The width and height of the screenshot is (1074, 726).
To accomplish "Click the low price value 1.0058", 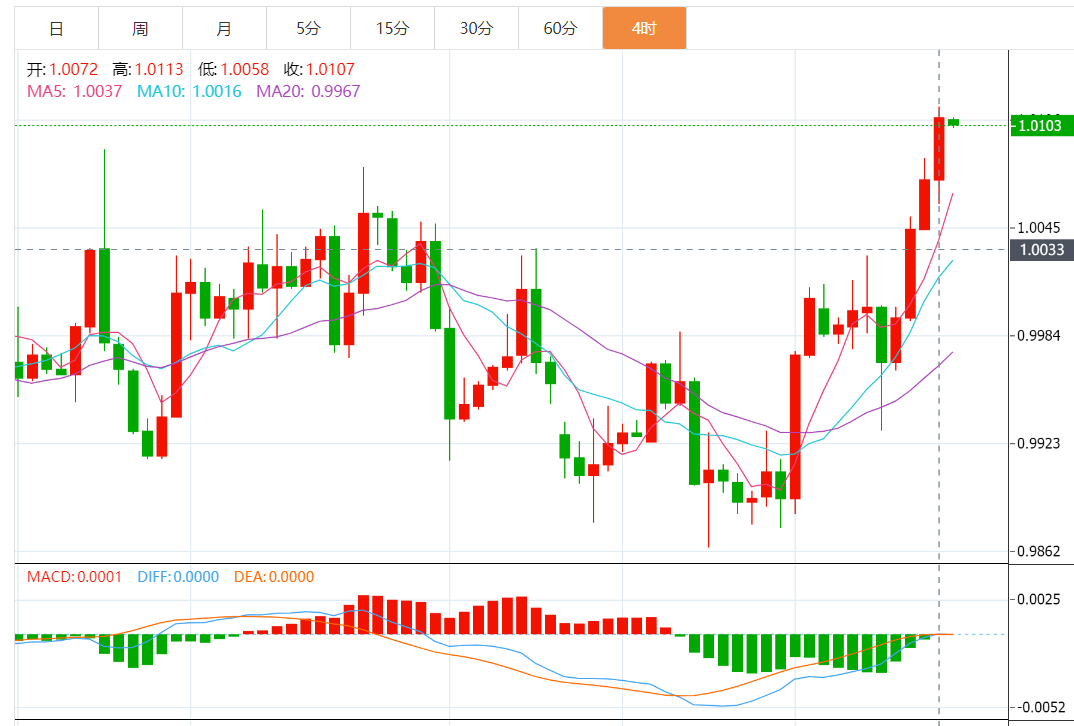I will click(245, 69).
